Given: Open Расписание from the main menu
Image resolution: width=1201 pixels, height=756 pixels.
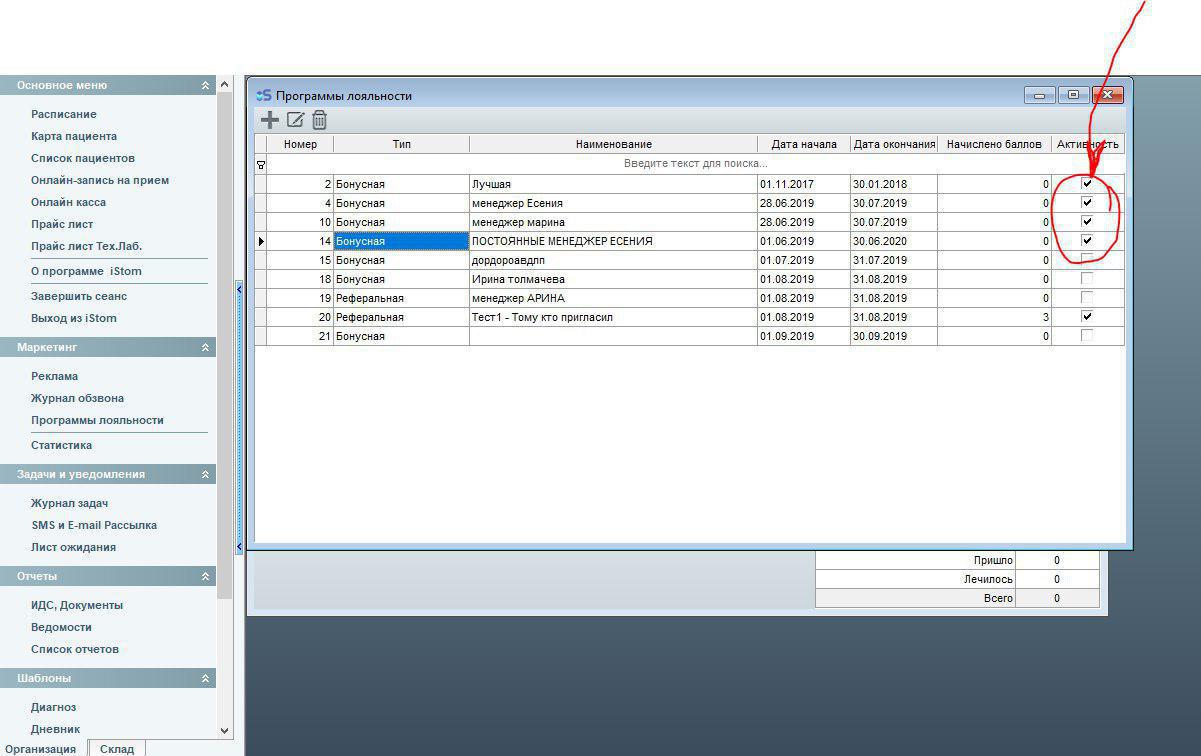Looking at the screenshot, I should tap(64, 114).
